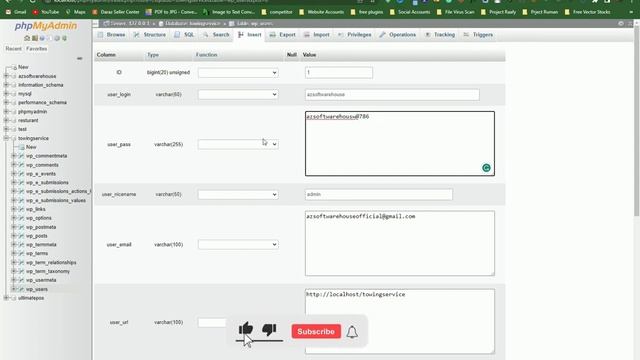Screen dimensions: 640x360
Task: Open the Operations tab
Action: [x=398, y=35]
